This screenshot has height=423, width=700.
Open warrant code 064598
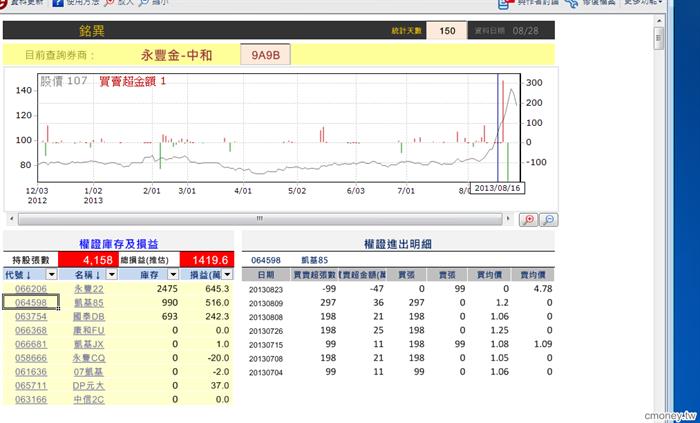click(31, 303)
